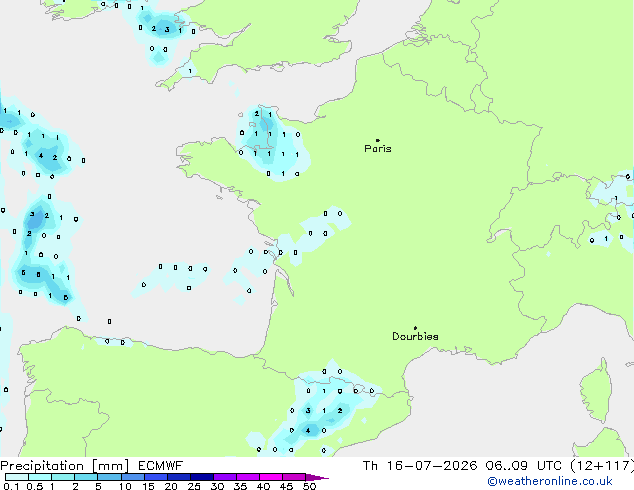Pick the 45–50 mm legend swatch
The height and width of the screenshot is (490, 634).
(294, 477)
